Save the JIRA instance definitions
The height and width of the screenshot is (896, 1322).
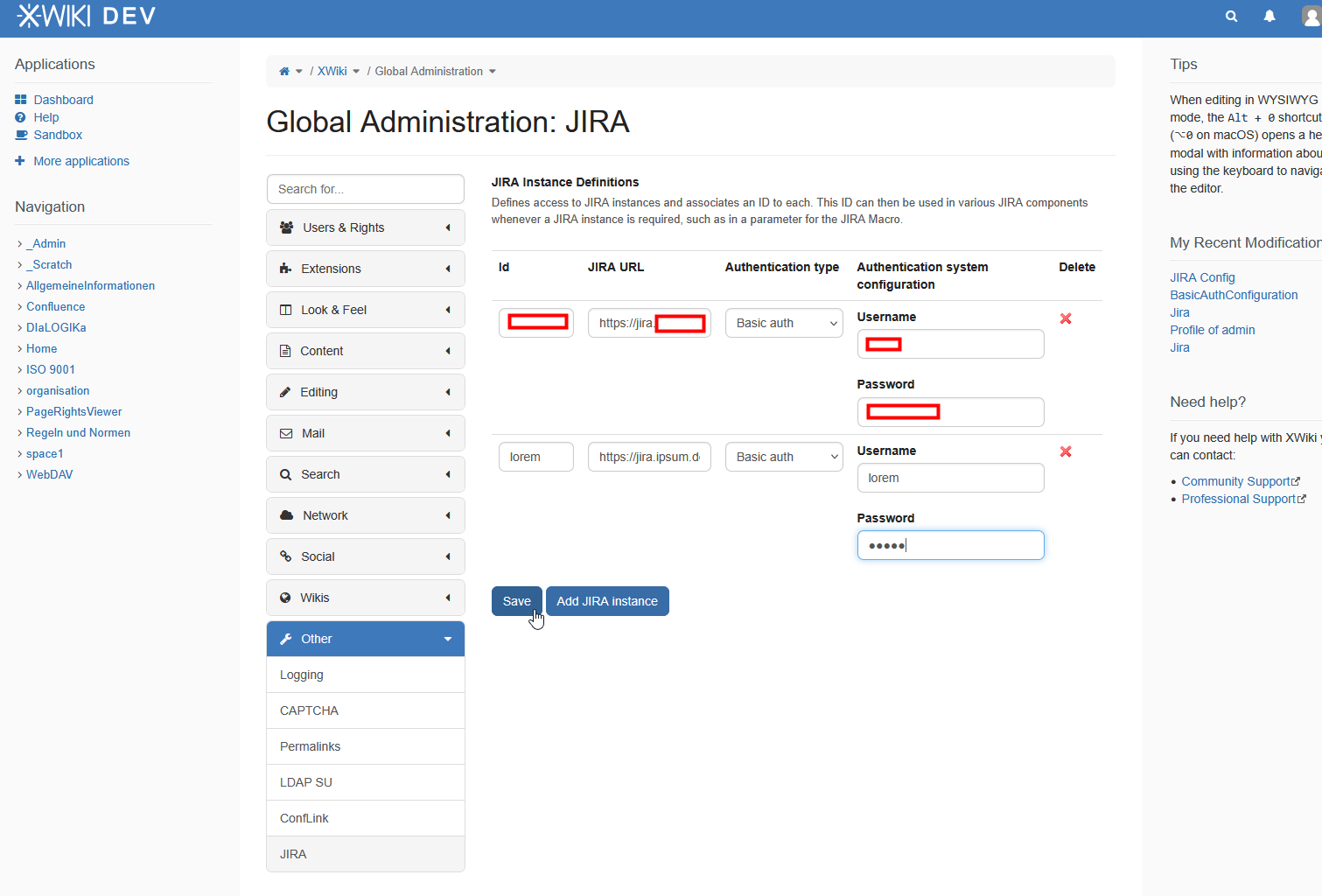click(x=517, y=601)
